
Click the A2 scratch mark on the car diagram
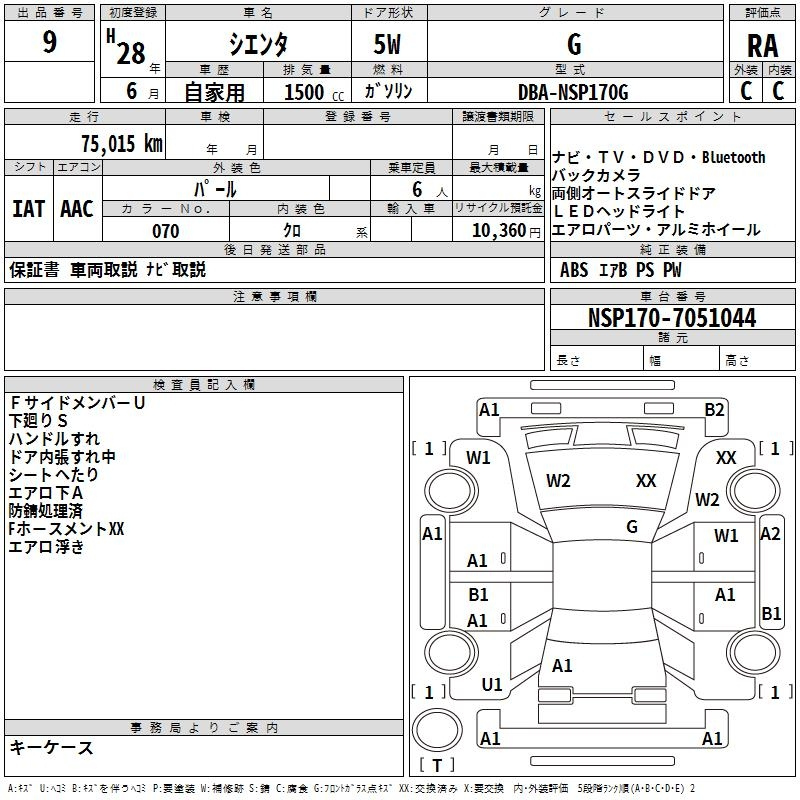[x=770, y=534]
